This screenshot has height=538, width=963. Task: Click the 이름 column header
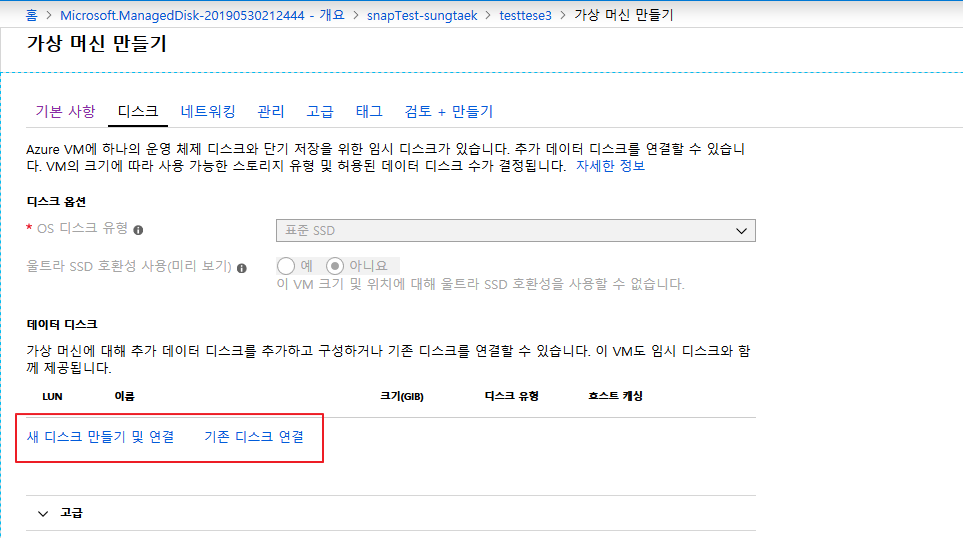point(125,397)
